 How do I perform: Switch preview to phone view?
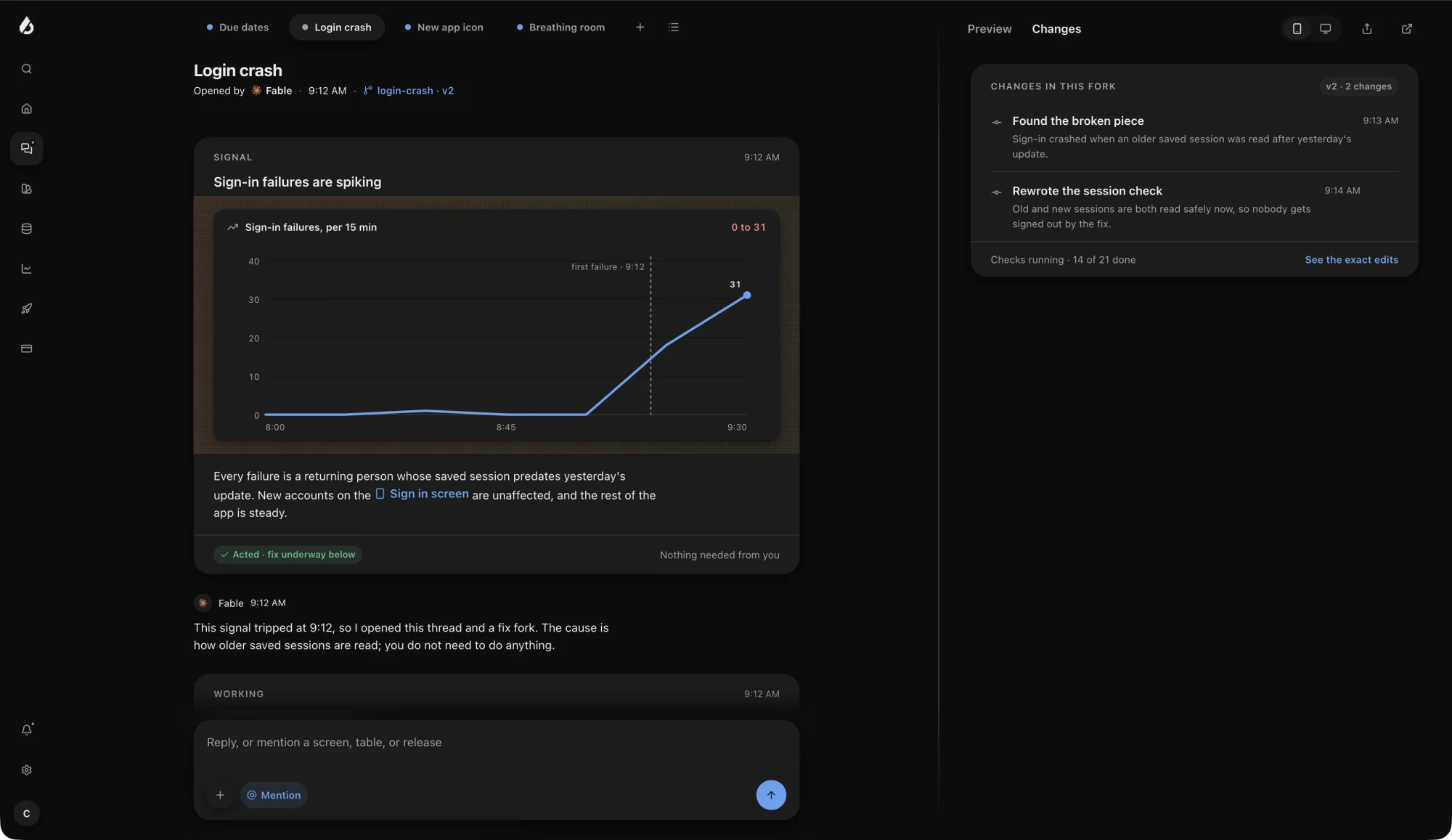1297,29
